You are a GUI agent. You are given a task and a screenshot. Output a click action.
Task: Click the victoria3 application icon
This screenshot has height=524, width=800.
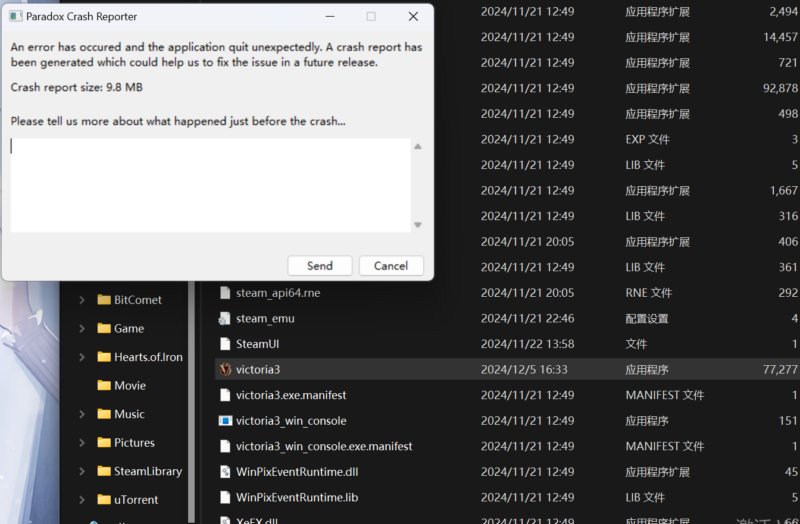pyautogui.click(x=225, y=369)
